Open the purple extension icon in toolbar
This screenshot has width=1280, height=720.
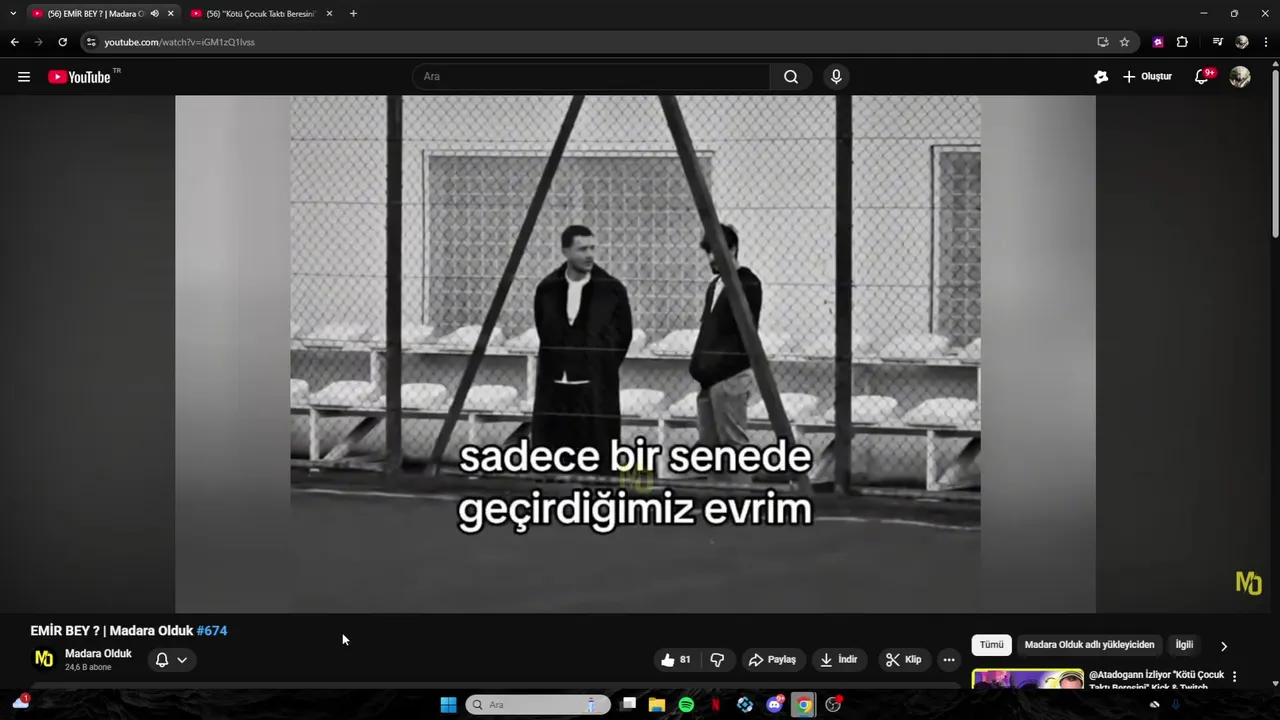(1158, 42)
